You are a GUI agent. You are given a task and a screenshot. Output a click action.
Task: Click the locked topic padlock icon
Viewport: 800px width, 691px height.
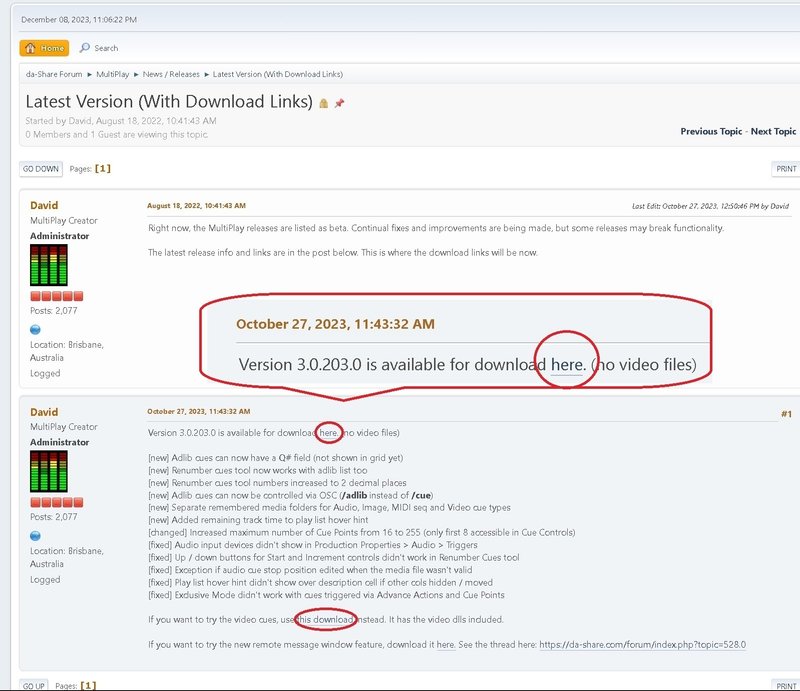[x=322, y=102]
